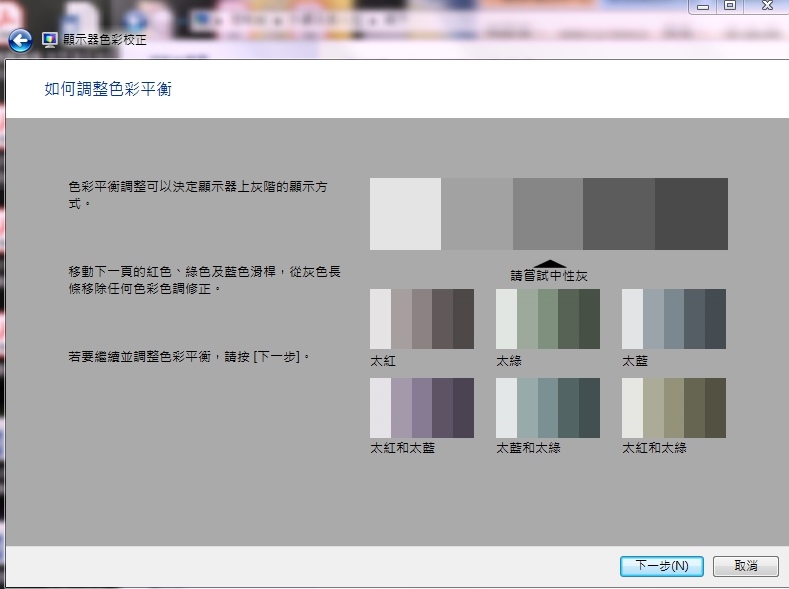789x589 pixels.
Task: Click the 太藍 sample thumbnail
Action: (674, 319)
